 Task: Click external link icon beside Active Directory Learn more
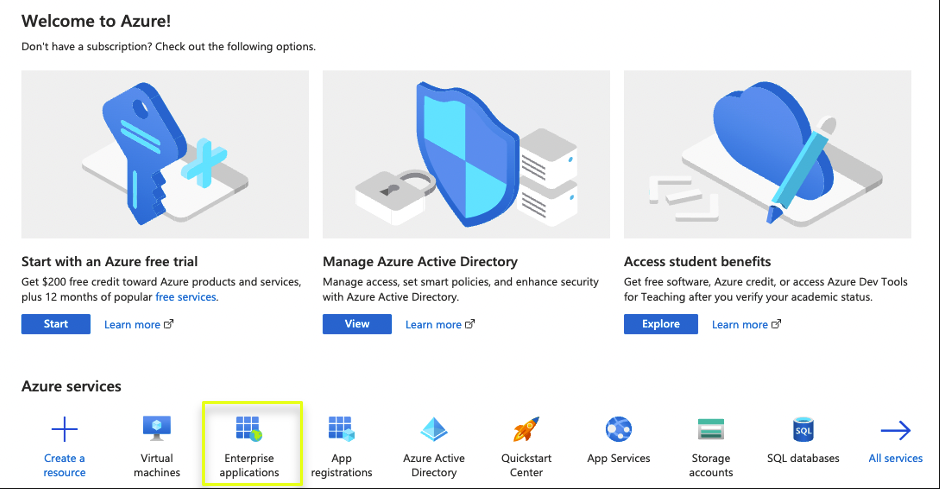pyautogui.click(x=470, y=324)
